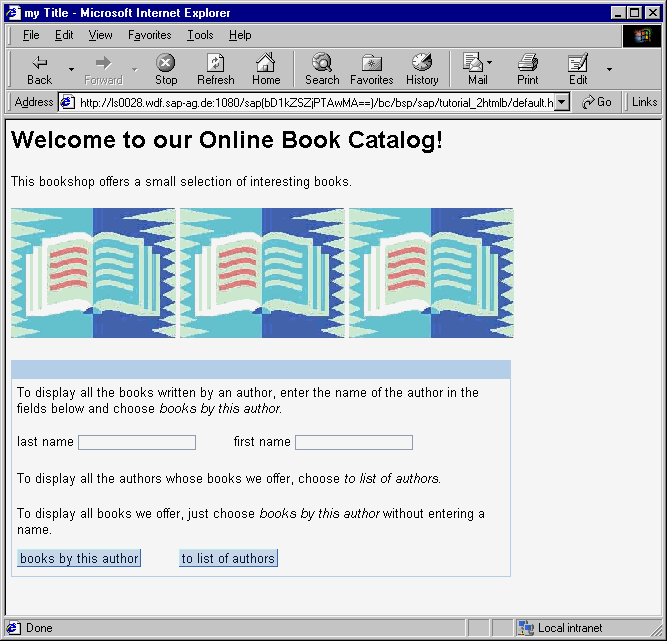Click the Back arrow toolbar icon
The image size is (667, 641).
coord(40,63)
